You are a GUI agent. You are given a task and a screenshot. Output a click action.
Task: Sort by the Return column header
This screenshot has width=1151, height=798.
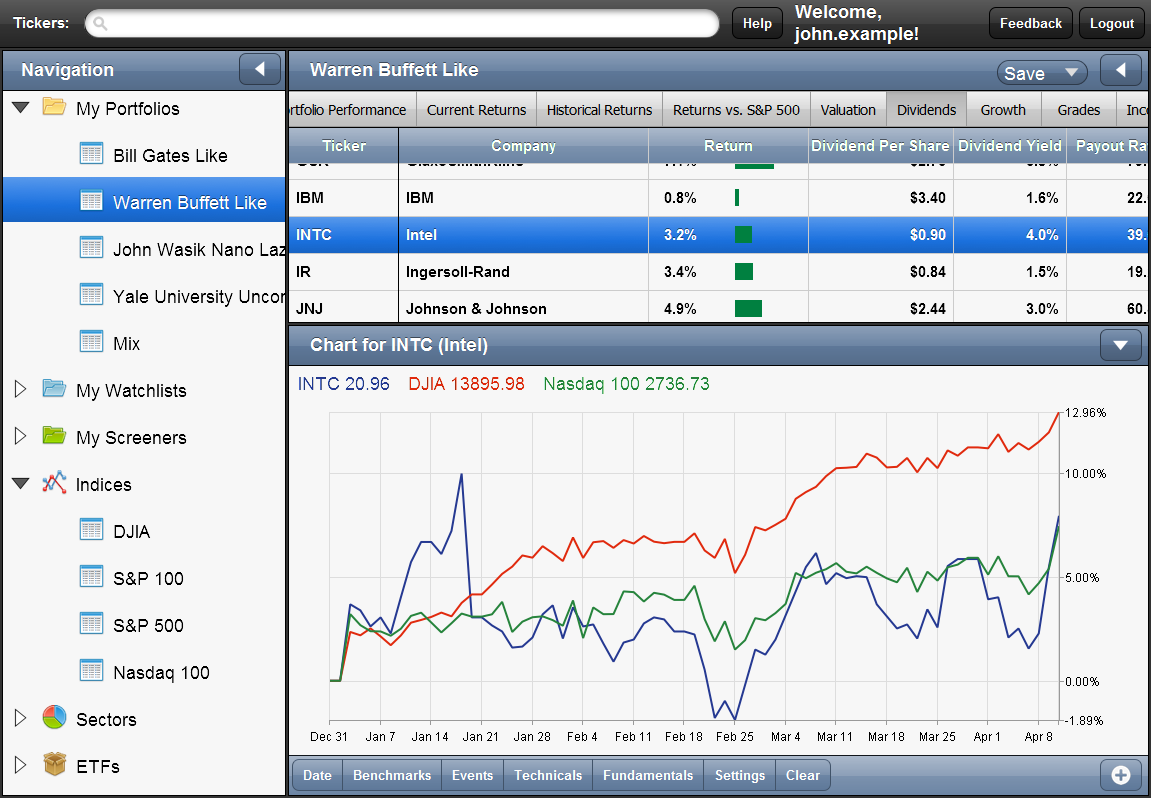(728, 145)
